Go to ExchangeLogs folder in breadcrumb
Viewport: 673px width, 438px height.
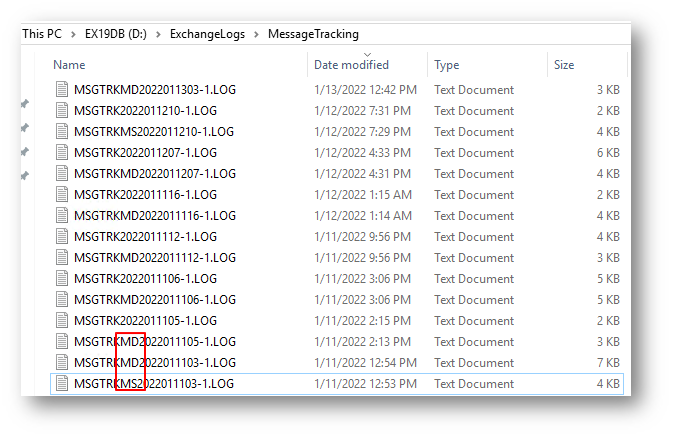pos(207,34)
